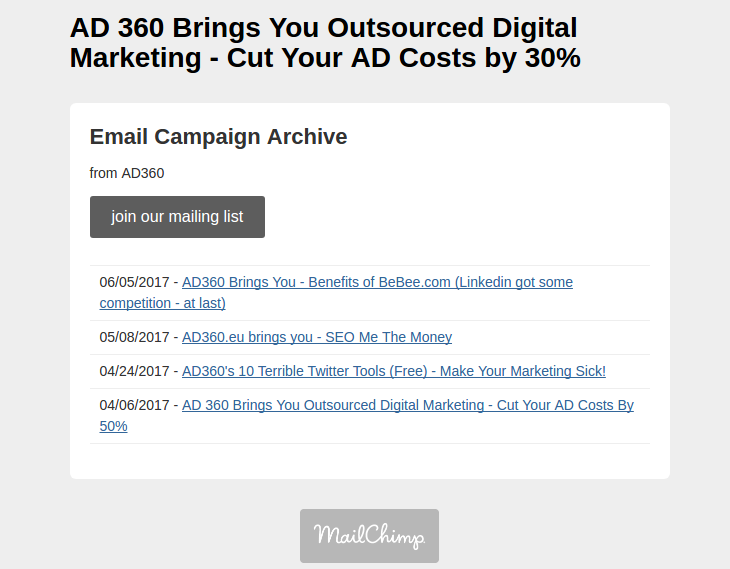Click the "from AD360" sender text
This screenshot has height=569, width=730.
(127, 173)
